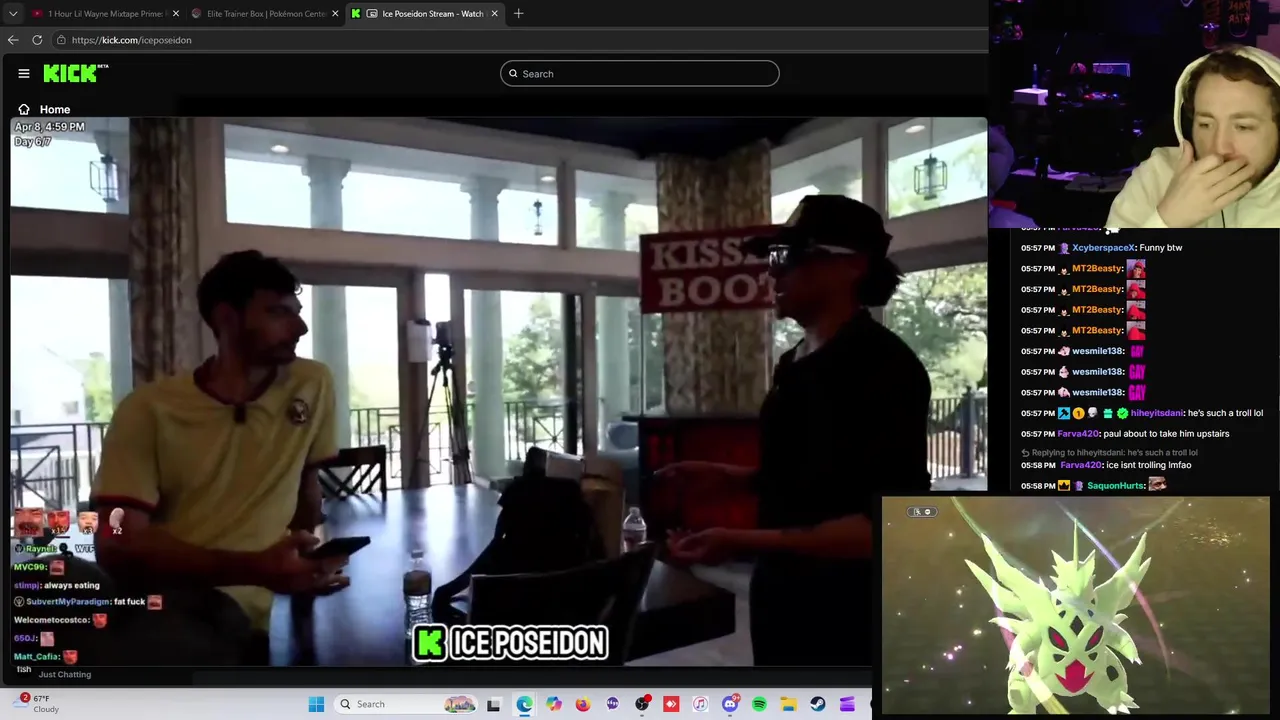Close the Lil Wayne Mixtape tab
The image size is (1280, 720).
[x=176, y=14]
